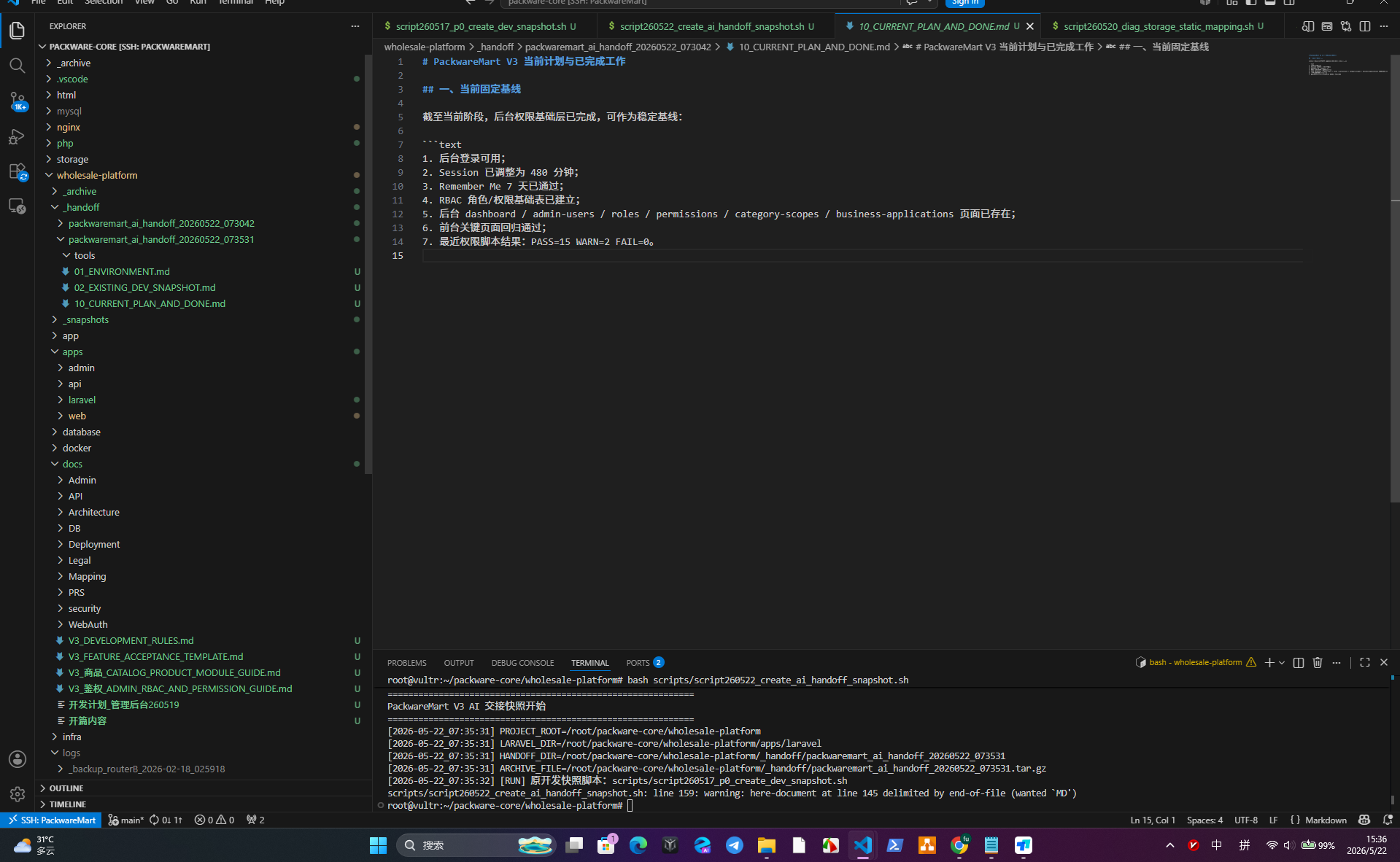Split the editor right
Viewport: 1400px width, 862px height.
(x=1365, y=26)
